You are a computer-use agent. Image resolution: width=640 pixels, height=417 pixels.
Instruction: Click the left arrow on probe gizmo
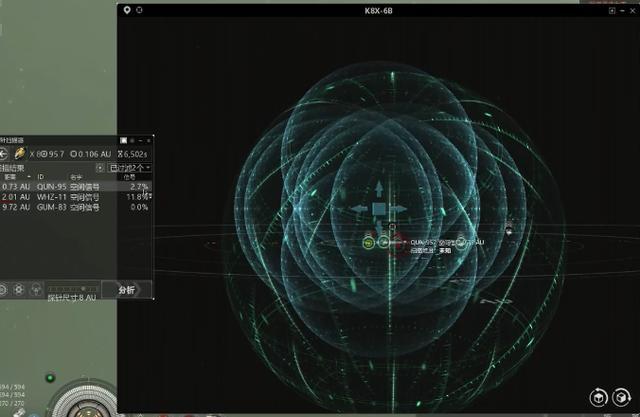tap(361, 209)
